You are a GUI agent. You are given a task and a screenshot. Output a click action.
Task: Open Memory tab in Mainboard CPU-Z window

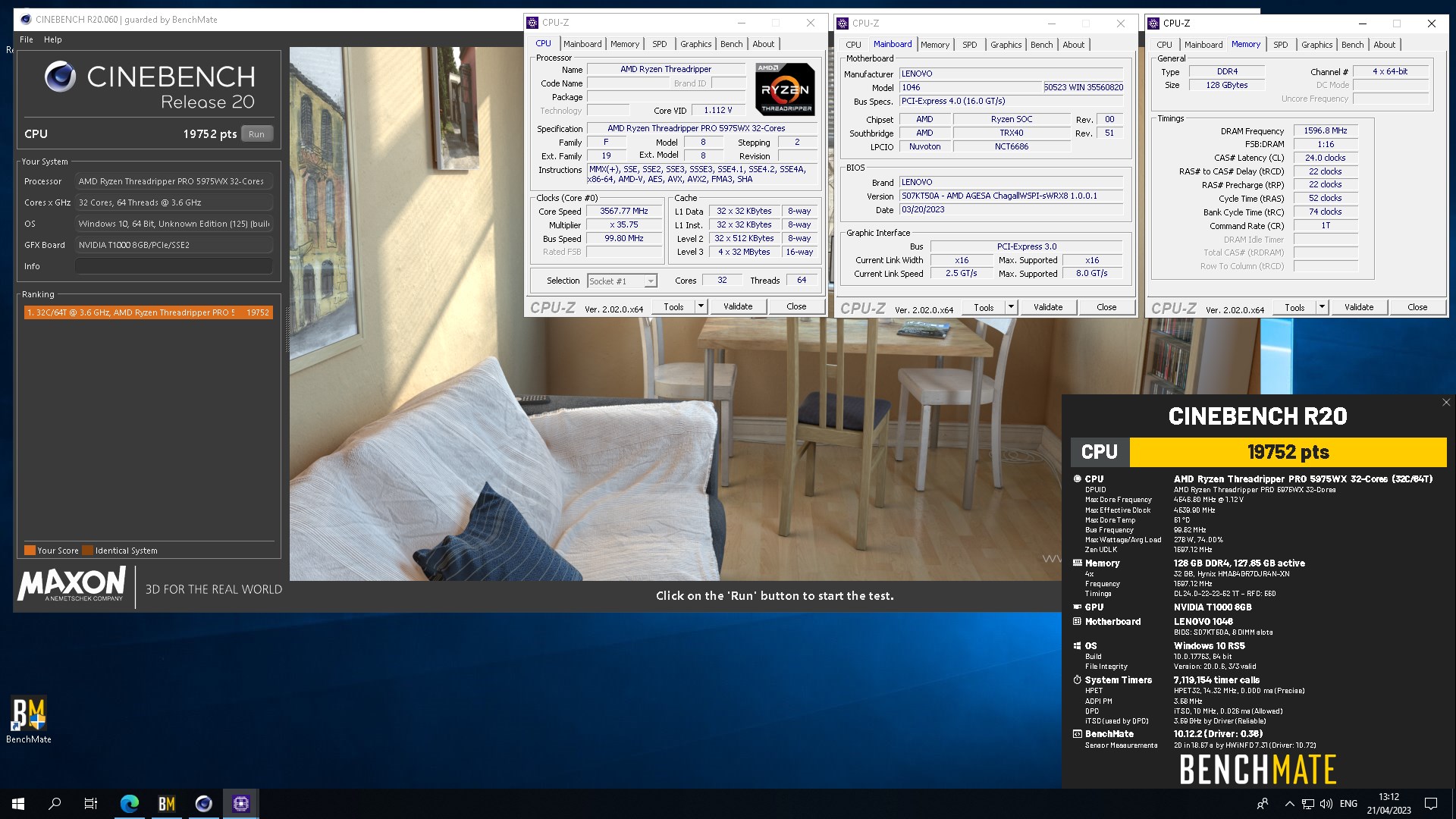coord(935,45)
